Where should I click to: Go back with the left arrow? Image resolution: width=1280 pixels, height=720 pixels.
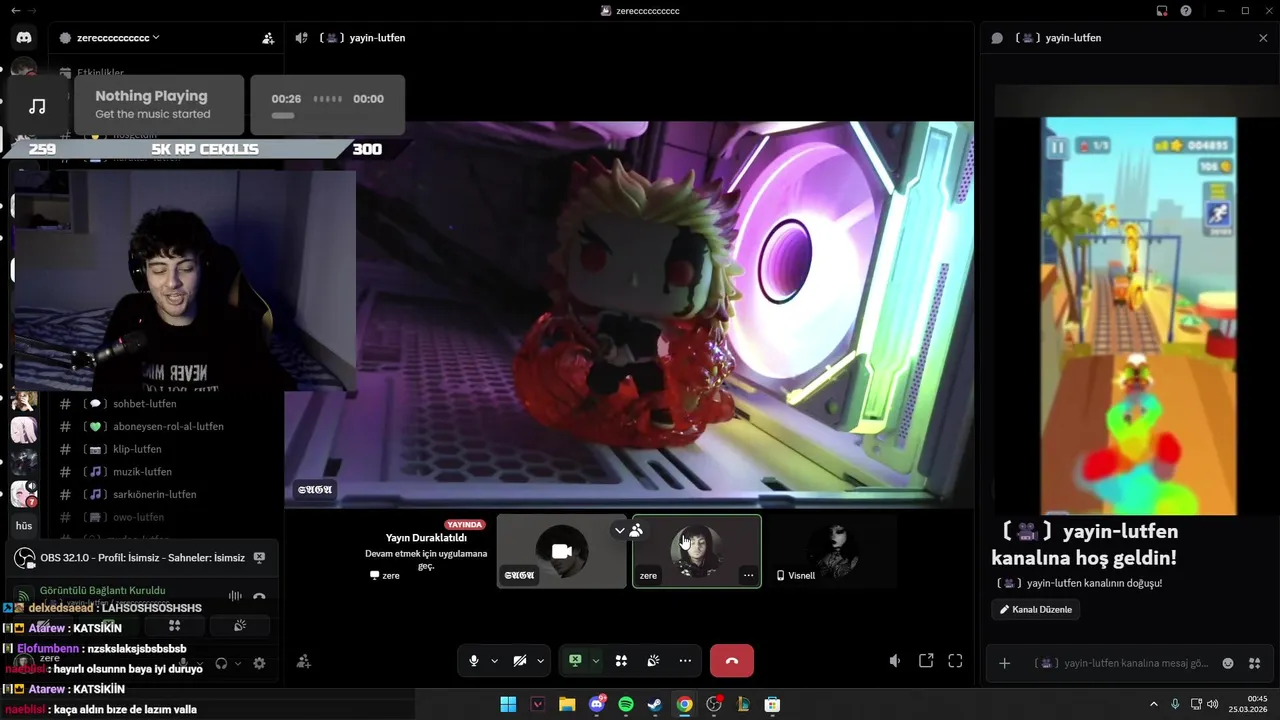click(x=15, y=11)
